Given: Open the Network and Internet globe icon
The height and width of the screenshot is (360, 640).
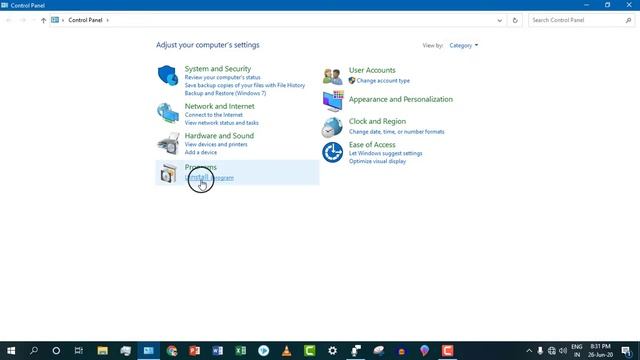Looking at the screenshot, I should 168,113.
